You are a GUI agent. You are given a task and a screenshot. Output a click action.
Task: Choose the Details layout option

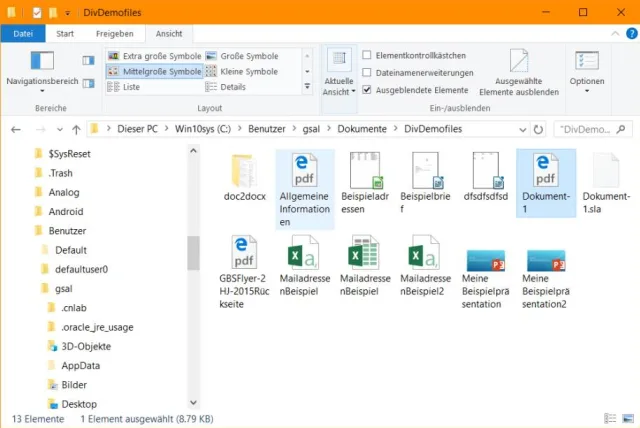click(x=232, y=87)
